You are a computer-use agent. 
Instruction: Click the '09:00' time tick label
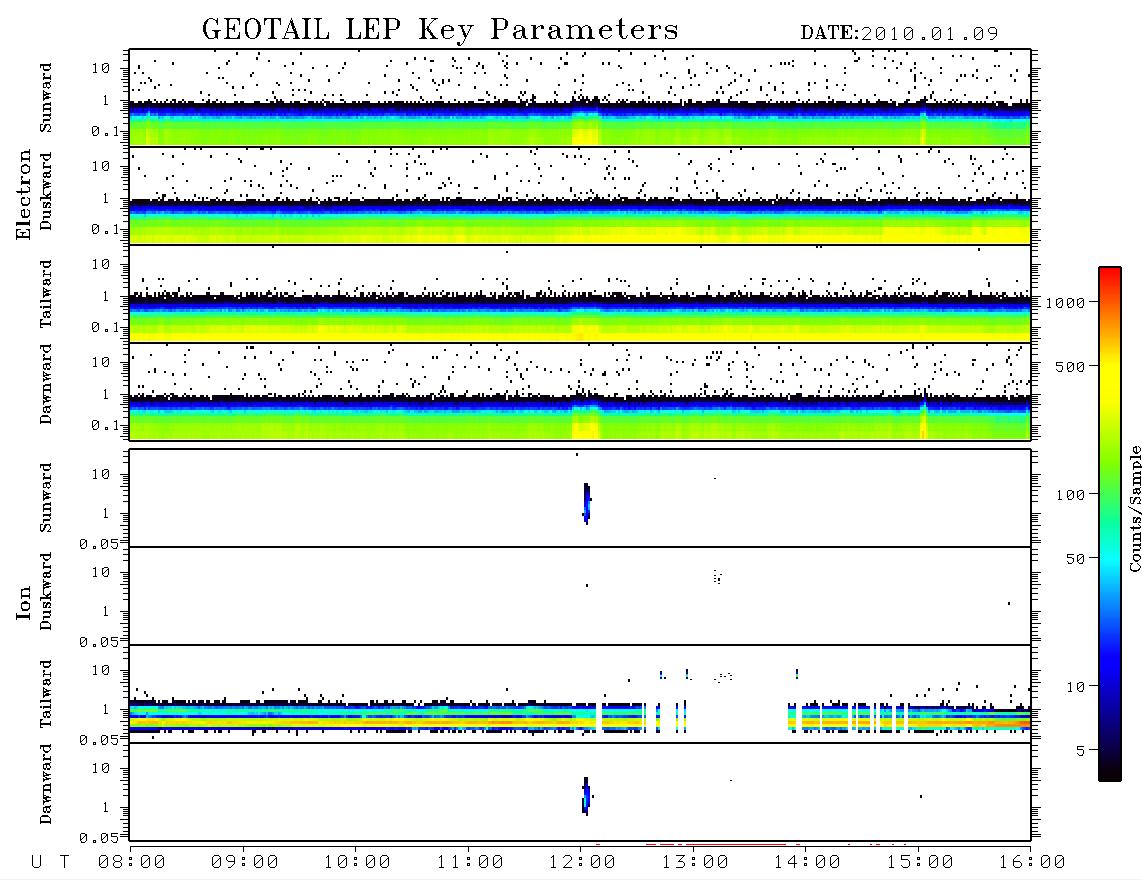point(245,862)
